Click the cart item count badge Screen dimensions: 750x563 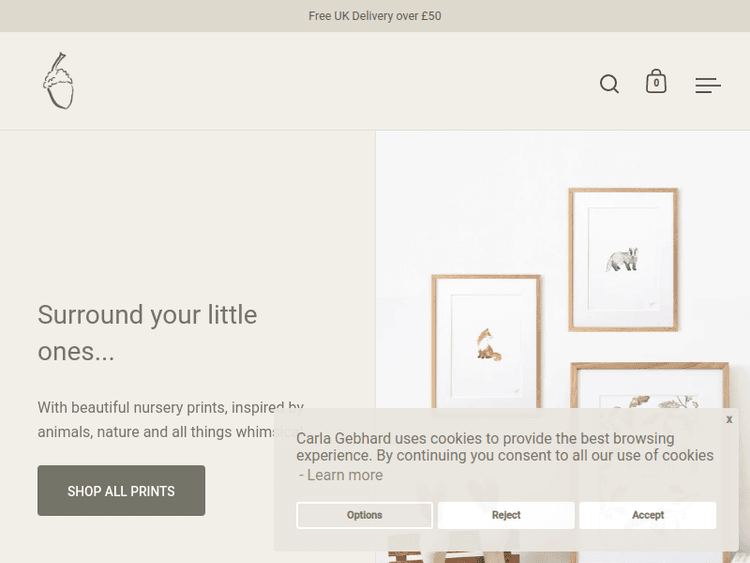tap(656, 84)
